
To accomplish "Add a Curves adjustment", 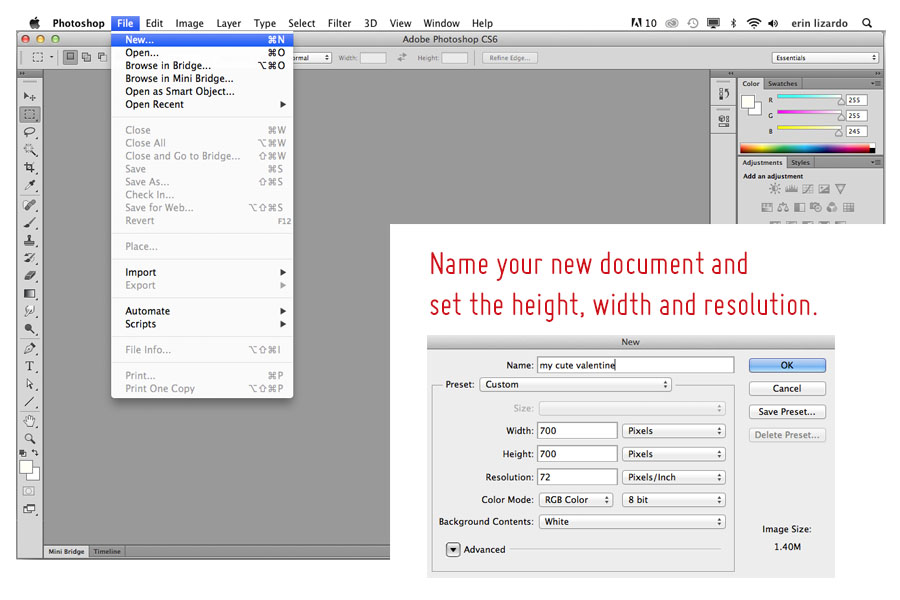I will click(808, 189).
